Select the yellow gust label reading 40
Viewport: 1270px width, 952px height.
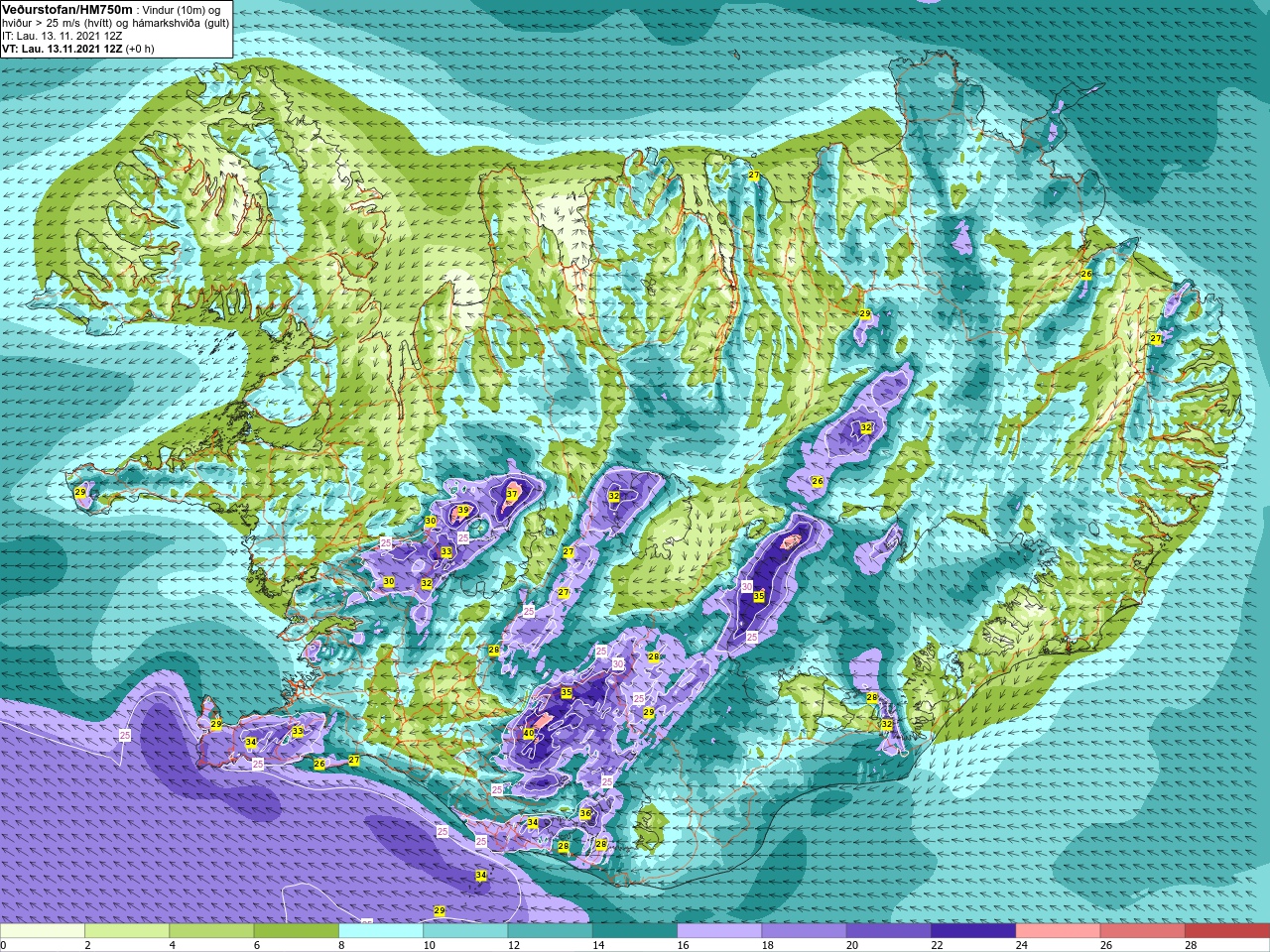pos(529,734)
